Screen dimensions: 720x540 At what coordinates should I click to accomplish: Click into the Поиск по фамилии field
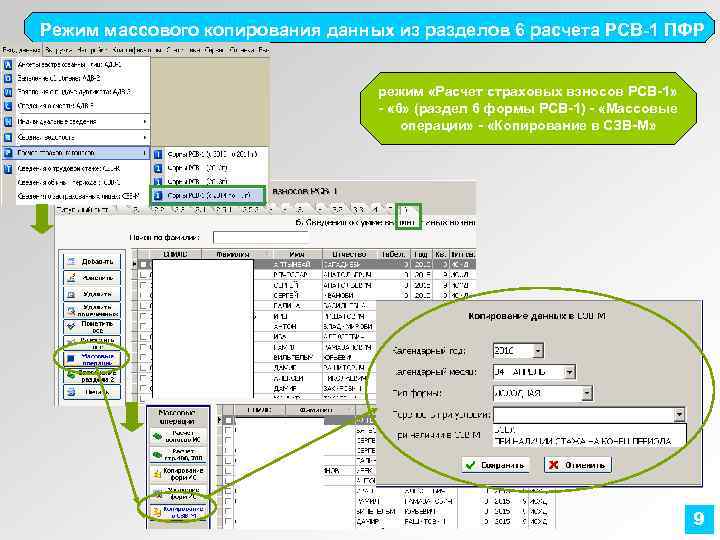pyautogui.click(x=261, y=238)
